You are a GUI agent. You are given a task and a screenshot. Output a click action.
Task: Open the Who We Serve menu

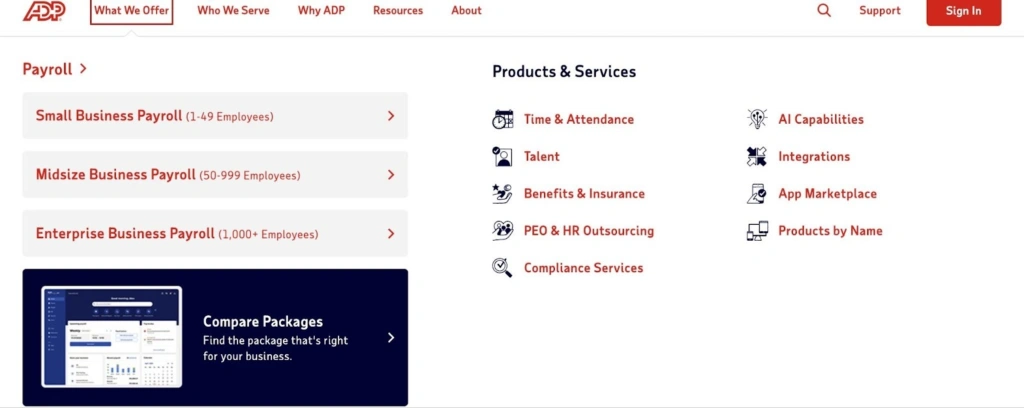click(x=233, y=11)
